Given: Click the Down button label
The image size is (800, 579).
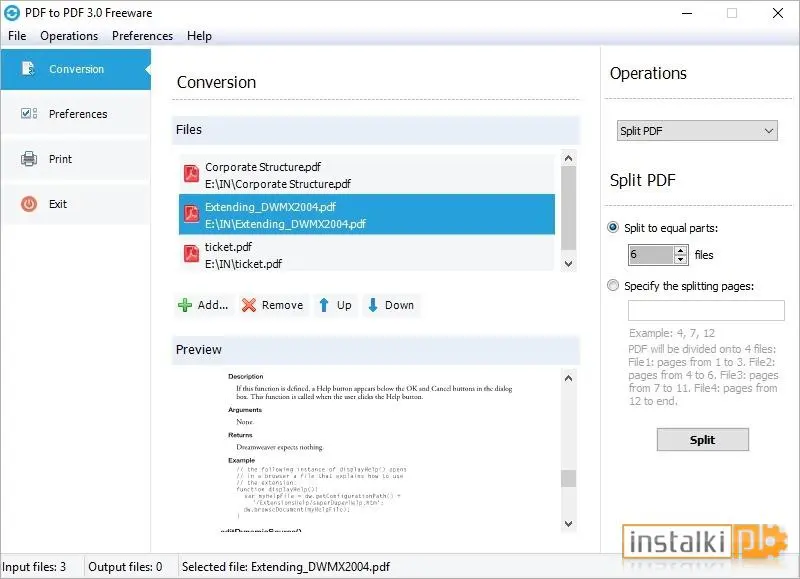Looking at the screenshot, I should (x=399, y=305).
